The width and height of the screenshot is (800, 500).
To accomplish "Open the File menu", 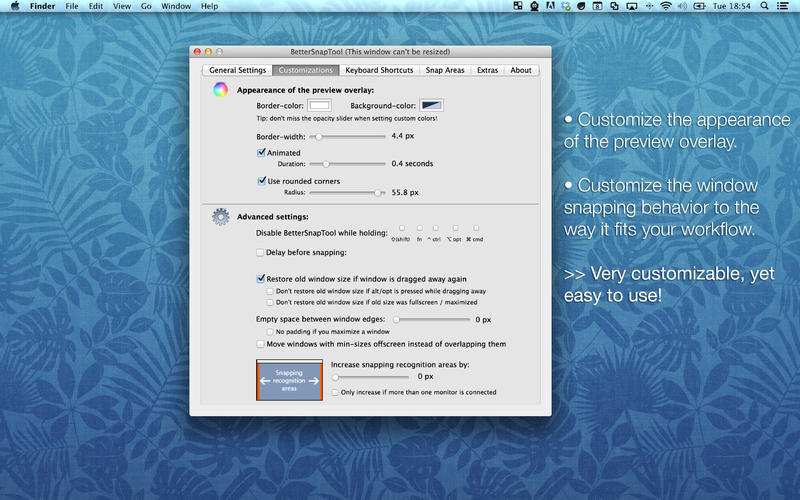I will pyautogui.click(x=72, y=6).
